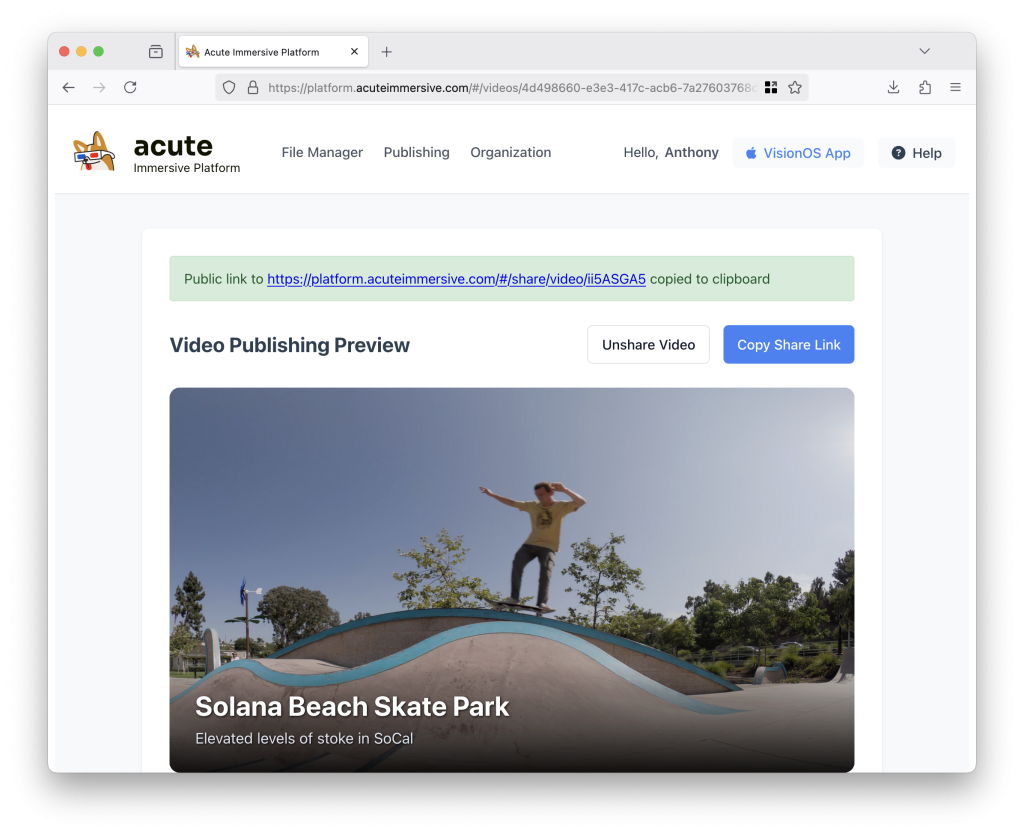
Task: Open the browser downloads panel
Action: [893, 88]
